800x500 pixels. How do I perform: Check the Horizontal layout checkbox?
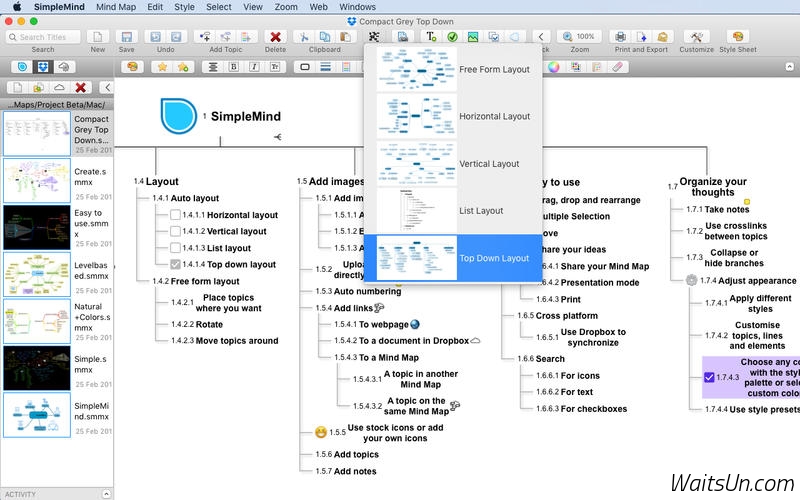click(x=175, y=215)
